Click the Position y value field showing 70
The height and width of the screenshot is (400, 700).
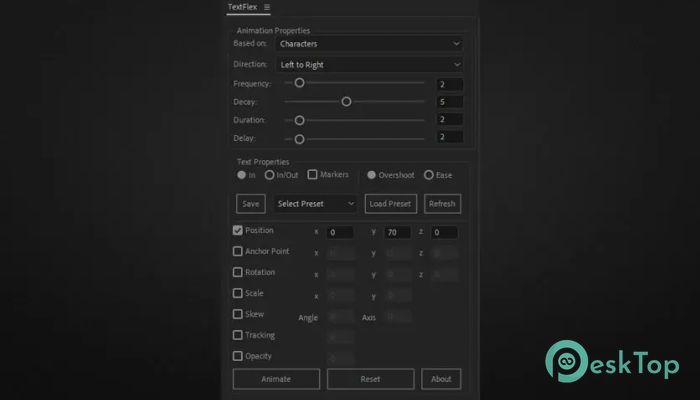[397, 232]
